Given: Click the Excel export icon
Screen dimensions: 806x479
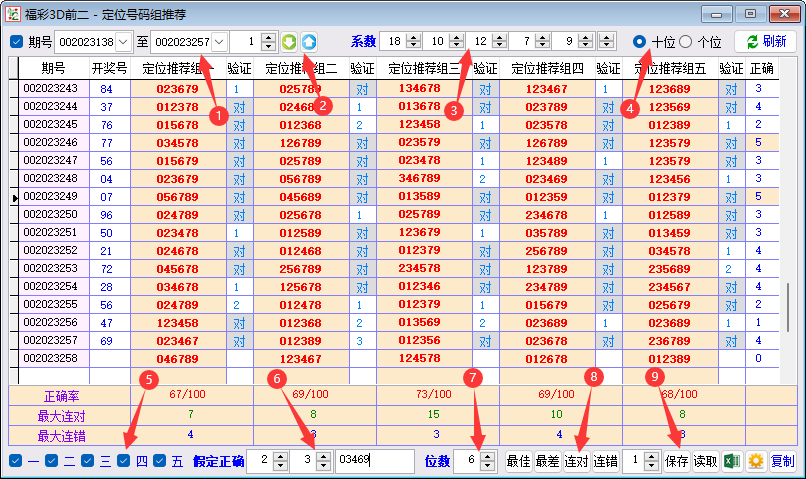Looking at the screenshot, I should point(732,461).
